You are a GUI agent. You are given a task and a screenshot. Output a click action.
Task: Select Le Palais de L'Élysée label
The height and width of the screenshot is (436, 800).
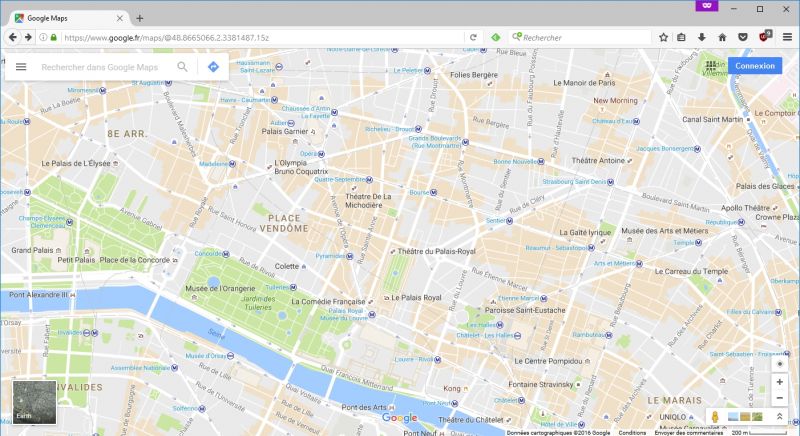click(x=76, y=163)
